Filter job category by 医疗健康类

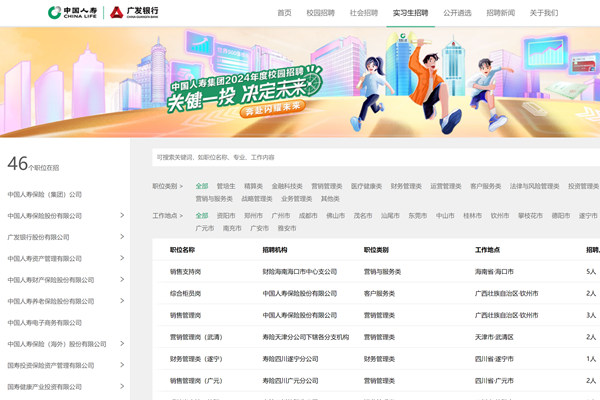pyautogui.click(x=367, y=186)
